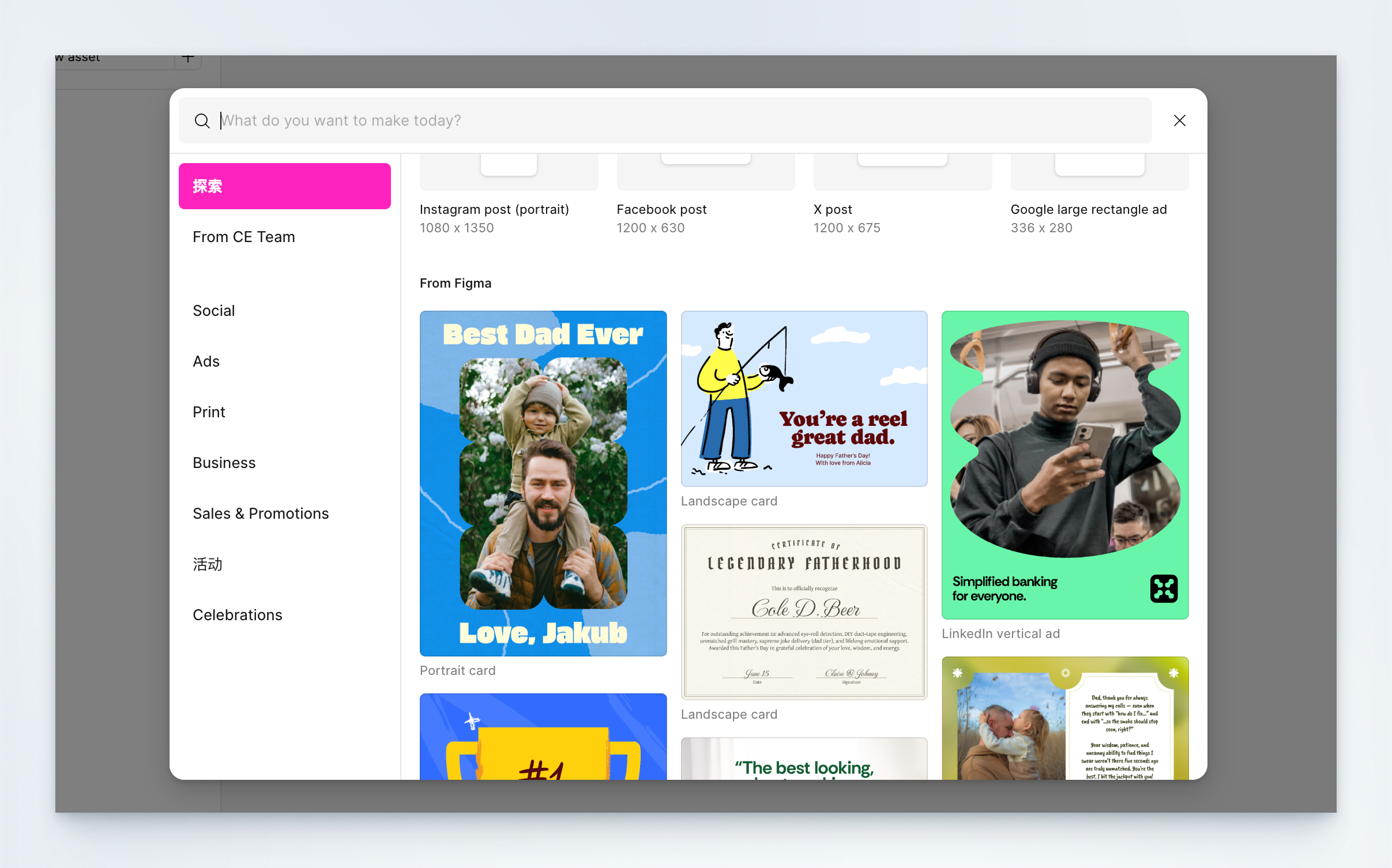Screen dimensions: 1392x868
Task: Open the Ads category
Action: [206, 361]
